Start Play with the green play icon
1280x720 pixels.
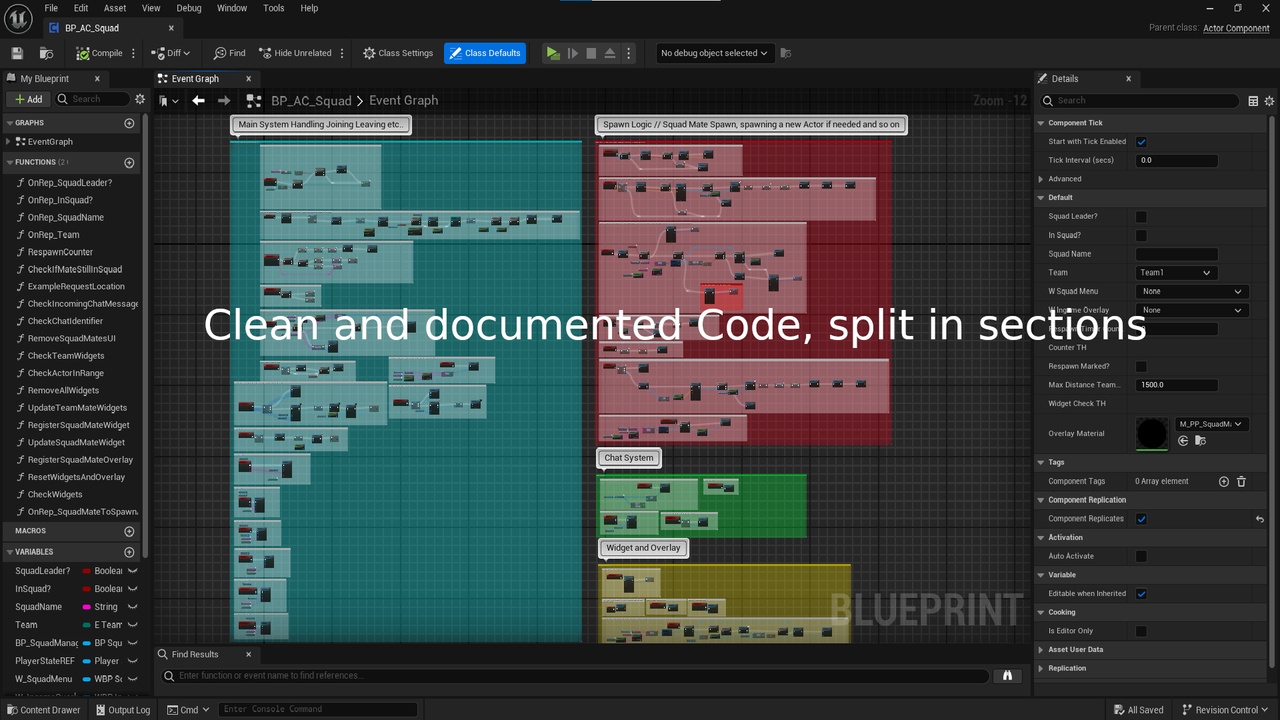(552, 53)
